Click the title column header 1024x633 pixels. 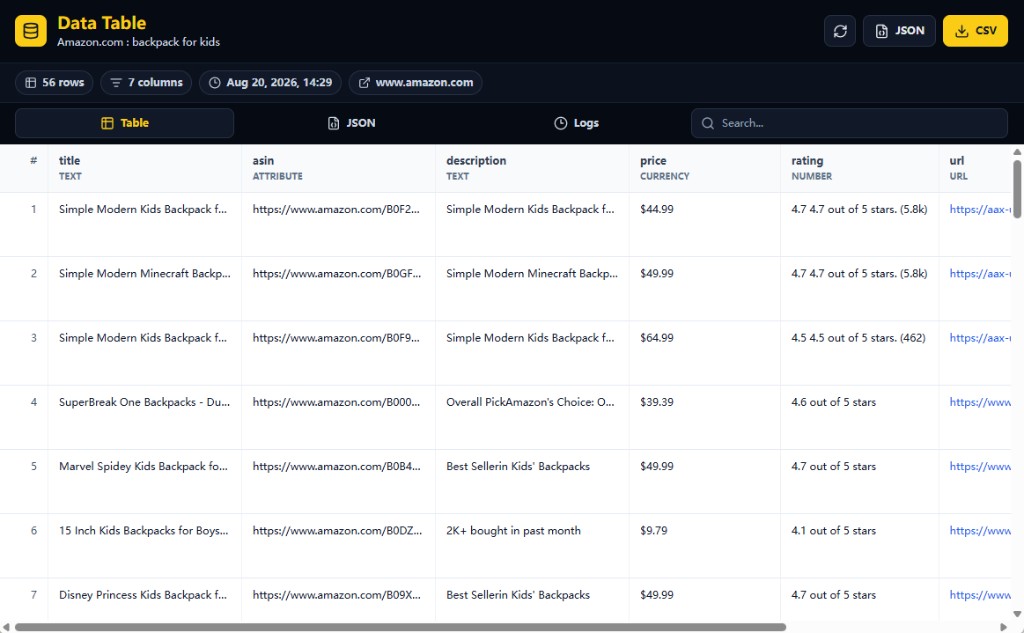click(x=144, y=168)
